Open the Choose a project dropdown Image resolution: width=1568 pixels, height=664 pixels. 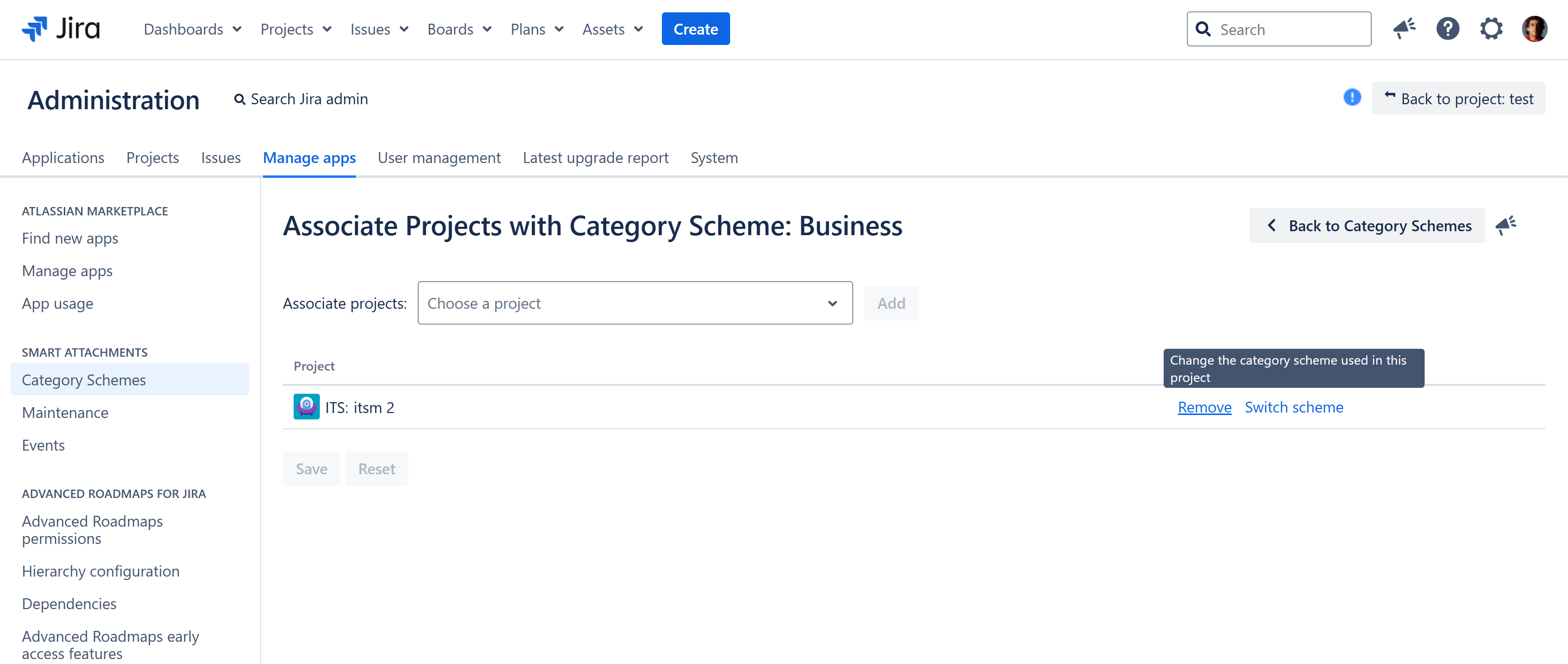tap(635, 303)
